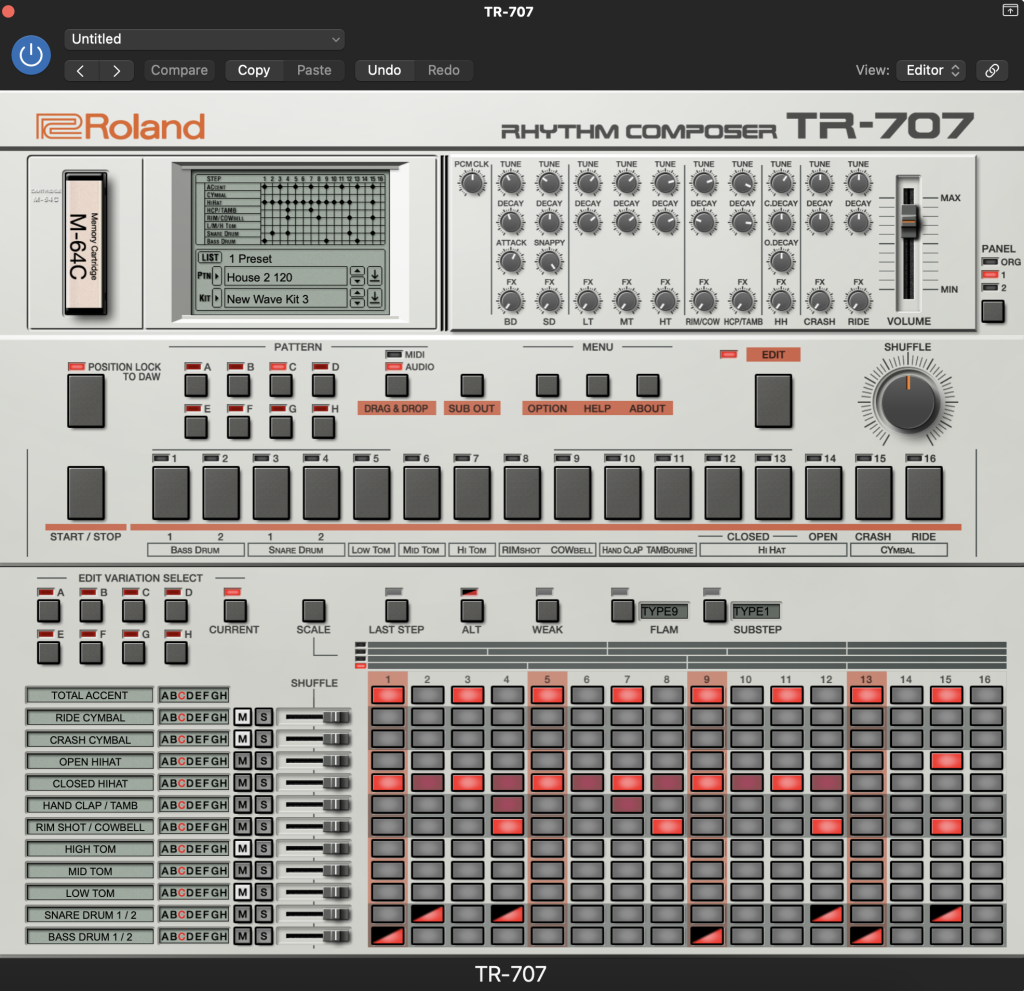Click the Start / Stop pad
Screen dimensions: 1024x991
coord(86,493)
